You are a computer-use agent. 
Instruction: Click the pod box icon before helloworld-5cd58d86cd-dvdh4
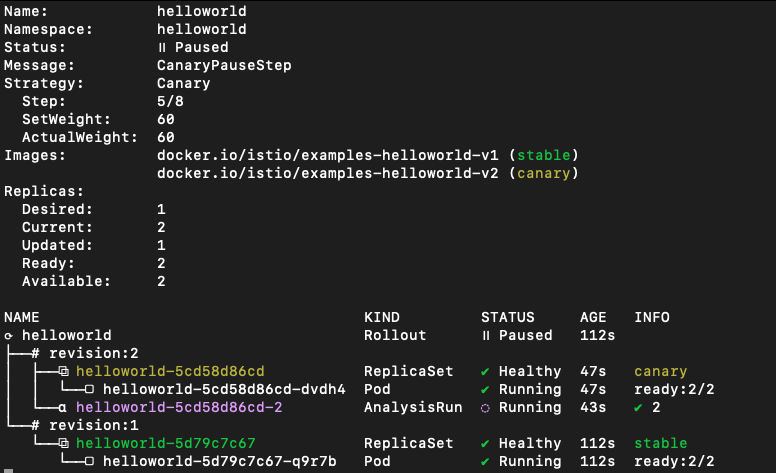(89, 389)
